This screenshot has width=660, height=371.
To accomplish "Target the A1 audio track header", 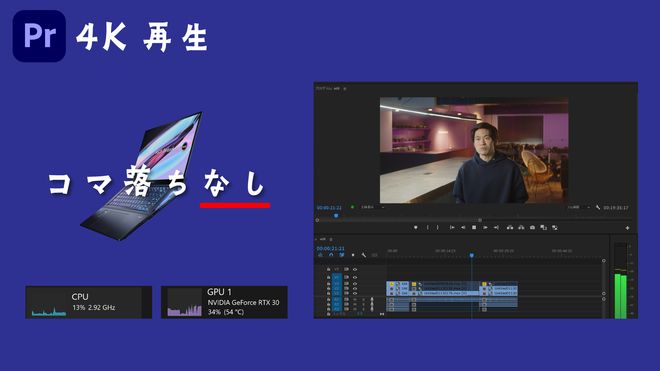I will click(x=337, y=299).
